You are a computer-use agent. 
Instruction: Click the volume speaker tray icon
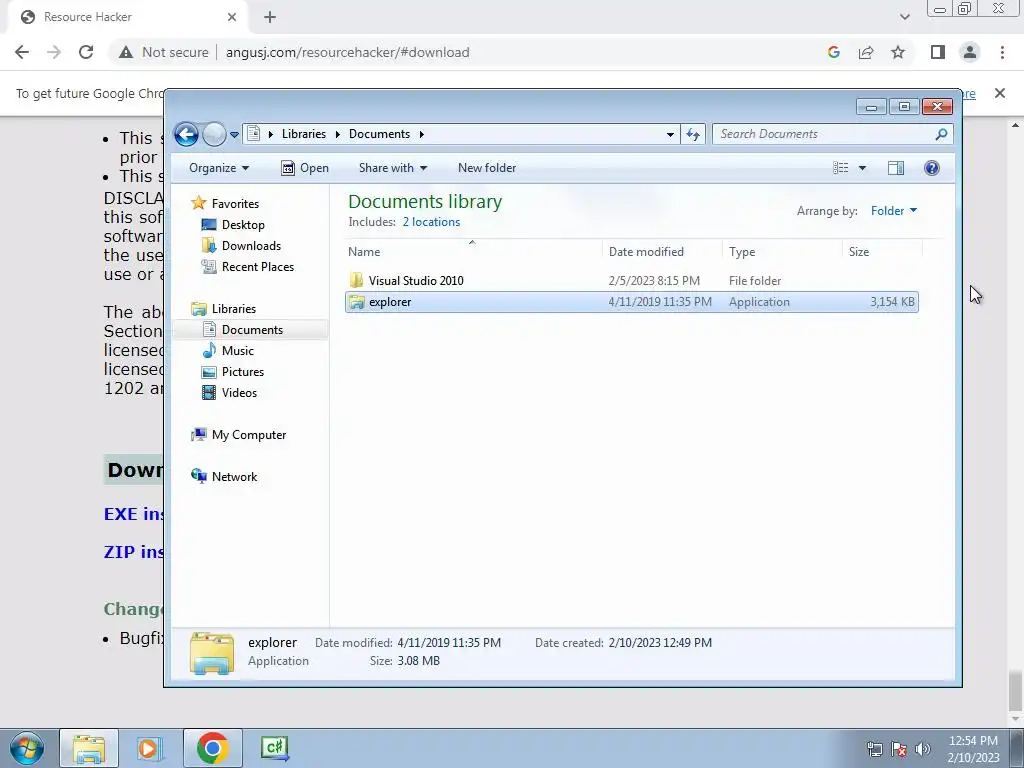point(923,749)
